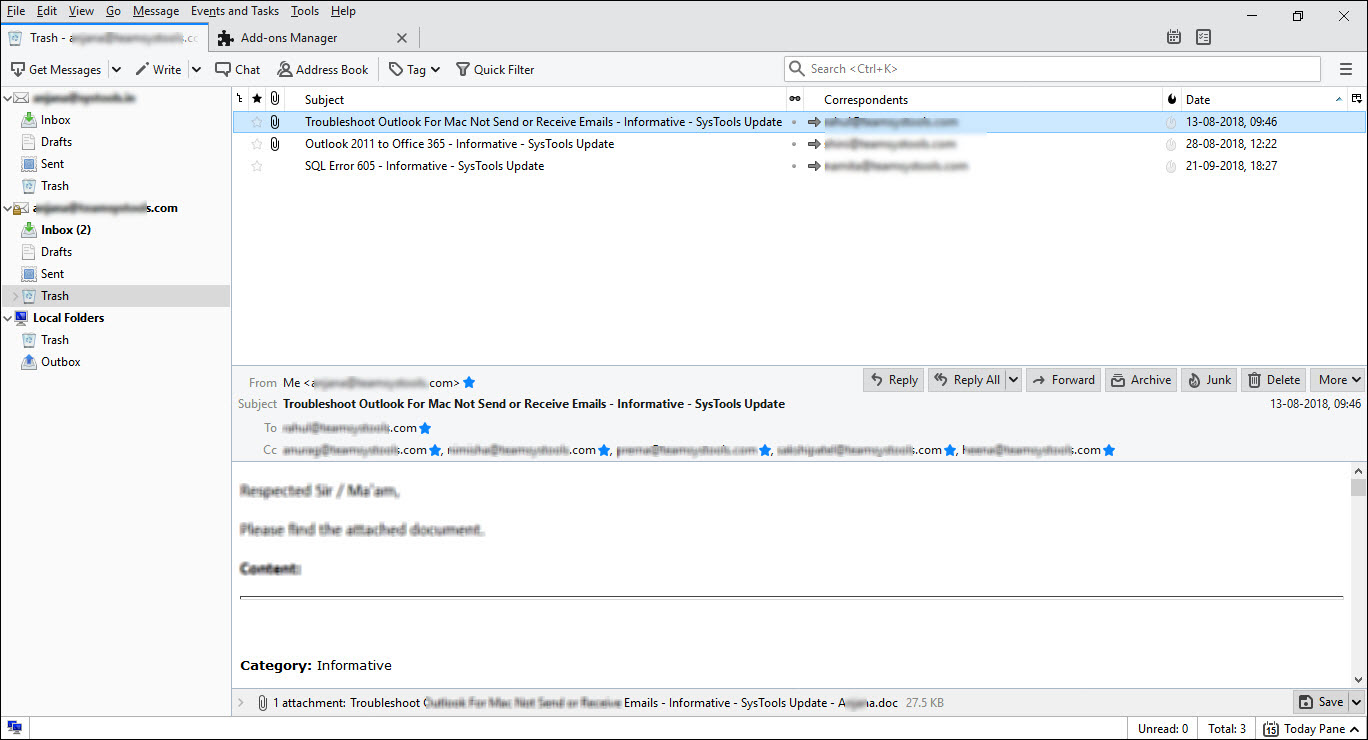Open the Address Book
This screenshot has height=740, width=1368.
click(x=323, y=70)
